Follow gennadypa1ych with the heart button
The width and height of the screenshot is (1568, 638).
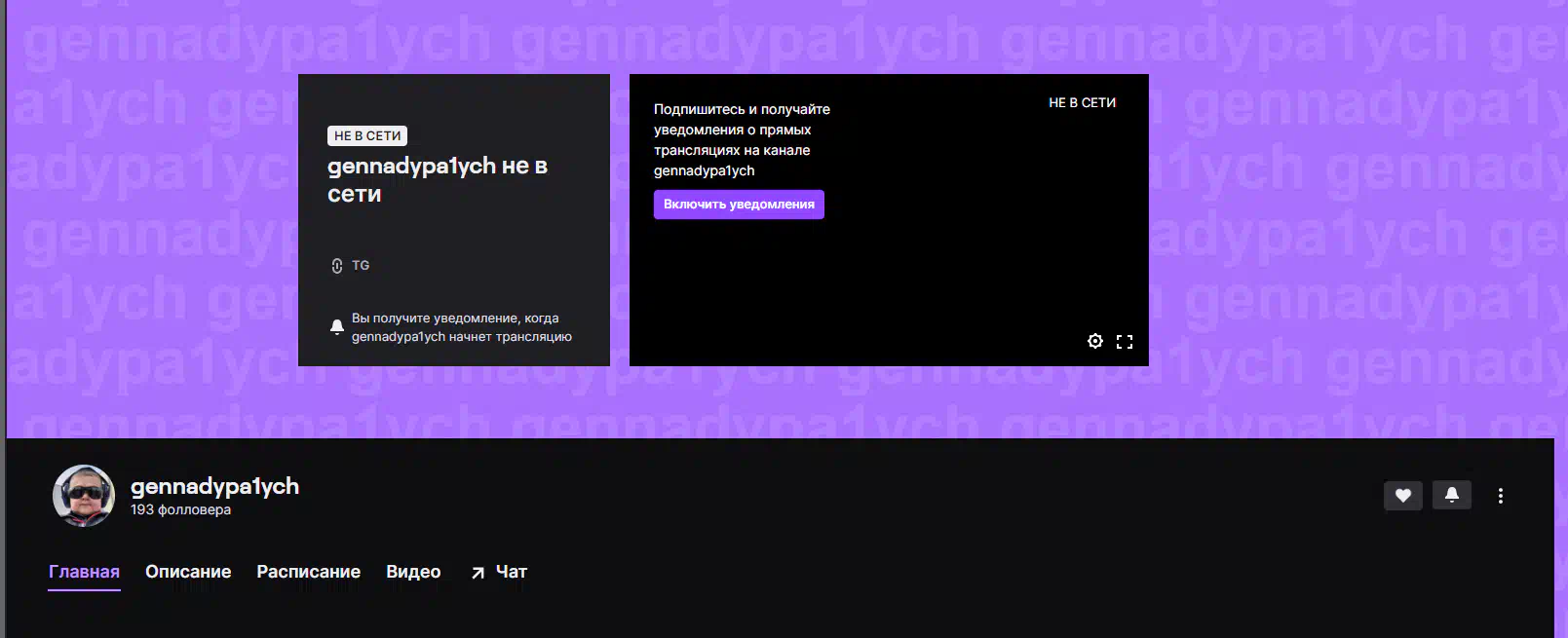(1403, 495)
